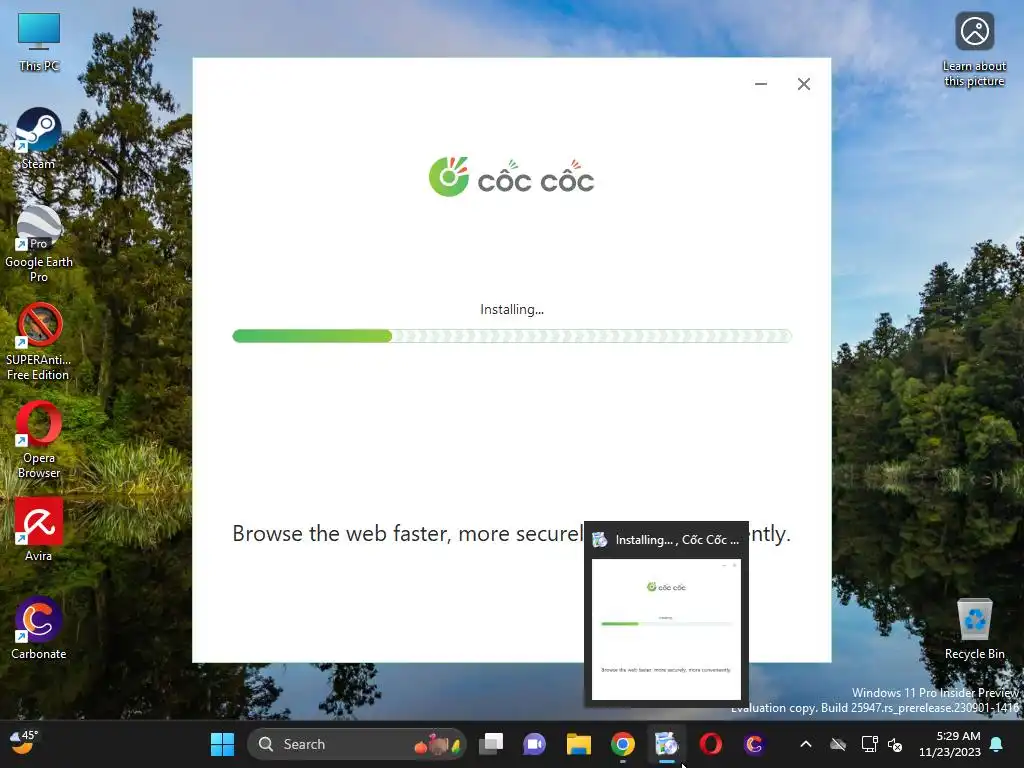1024x768 pixels.
Task: Select the SUPERAntiSpyware Free Edition shortcut
Action: tap(39, 342)
